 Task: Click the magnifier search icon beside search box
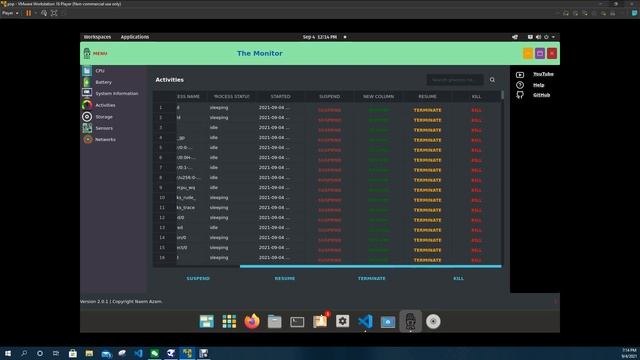coord(492,80)
